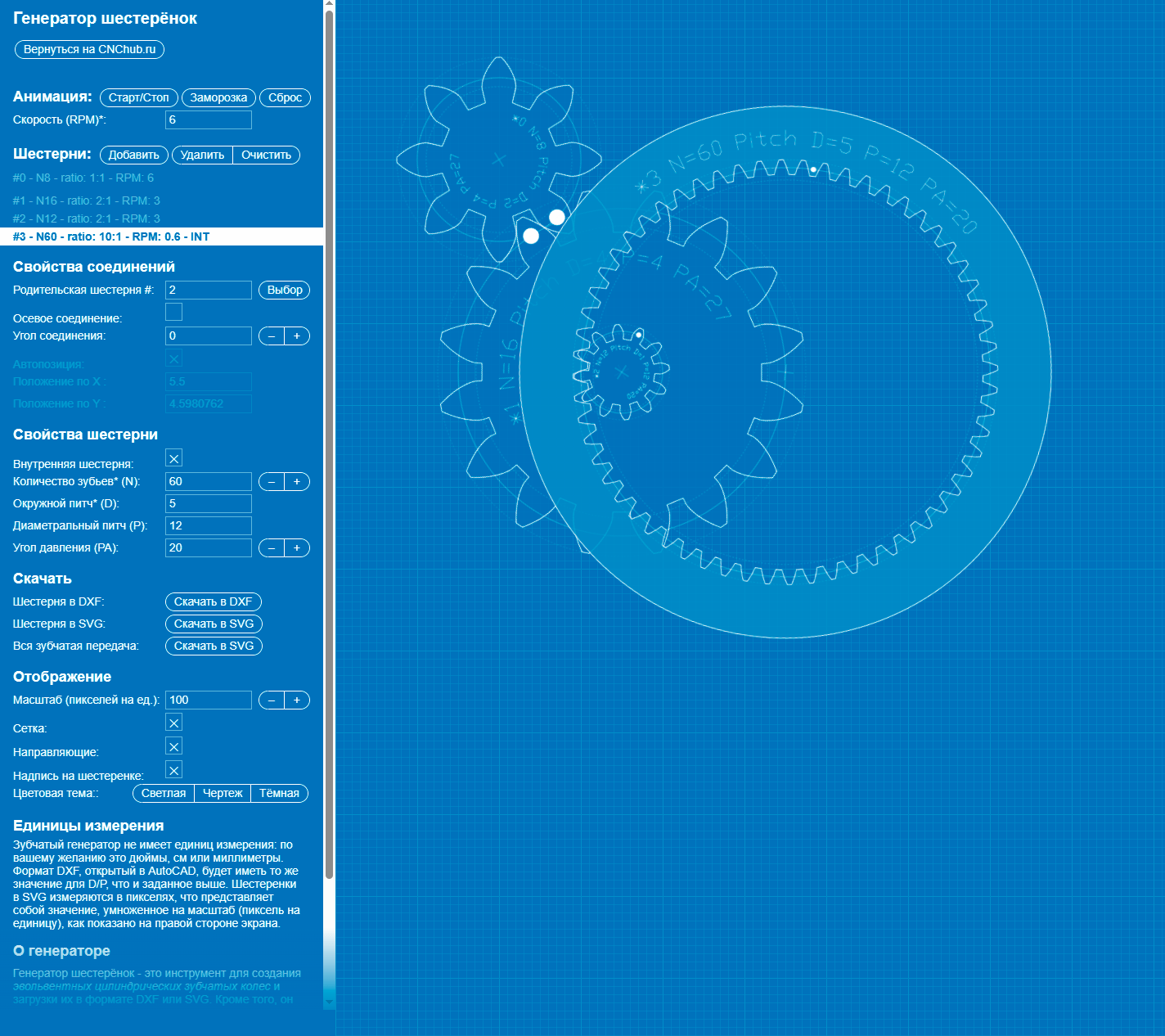Decrease pressure angle with minus stepper
Viewport: 1165px width, 1036px height.
coord(272,547)
